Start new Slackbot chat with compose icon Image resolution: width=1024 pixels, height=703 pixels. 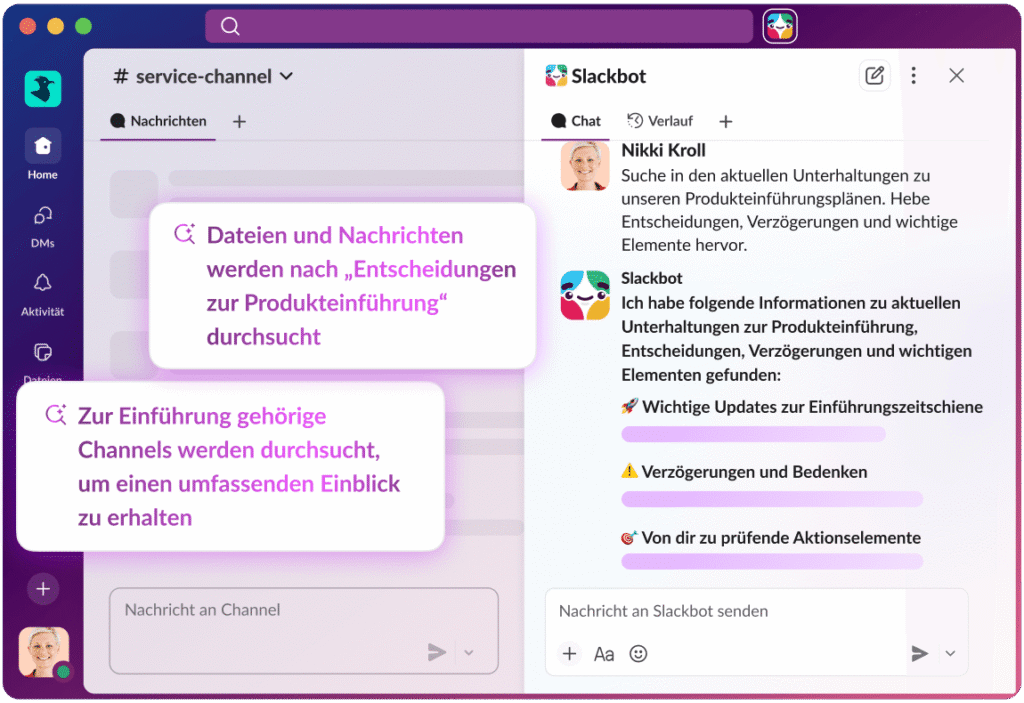coord(874,76)
